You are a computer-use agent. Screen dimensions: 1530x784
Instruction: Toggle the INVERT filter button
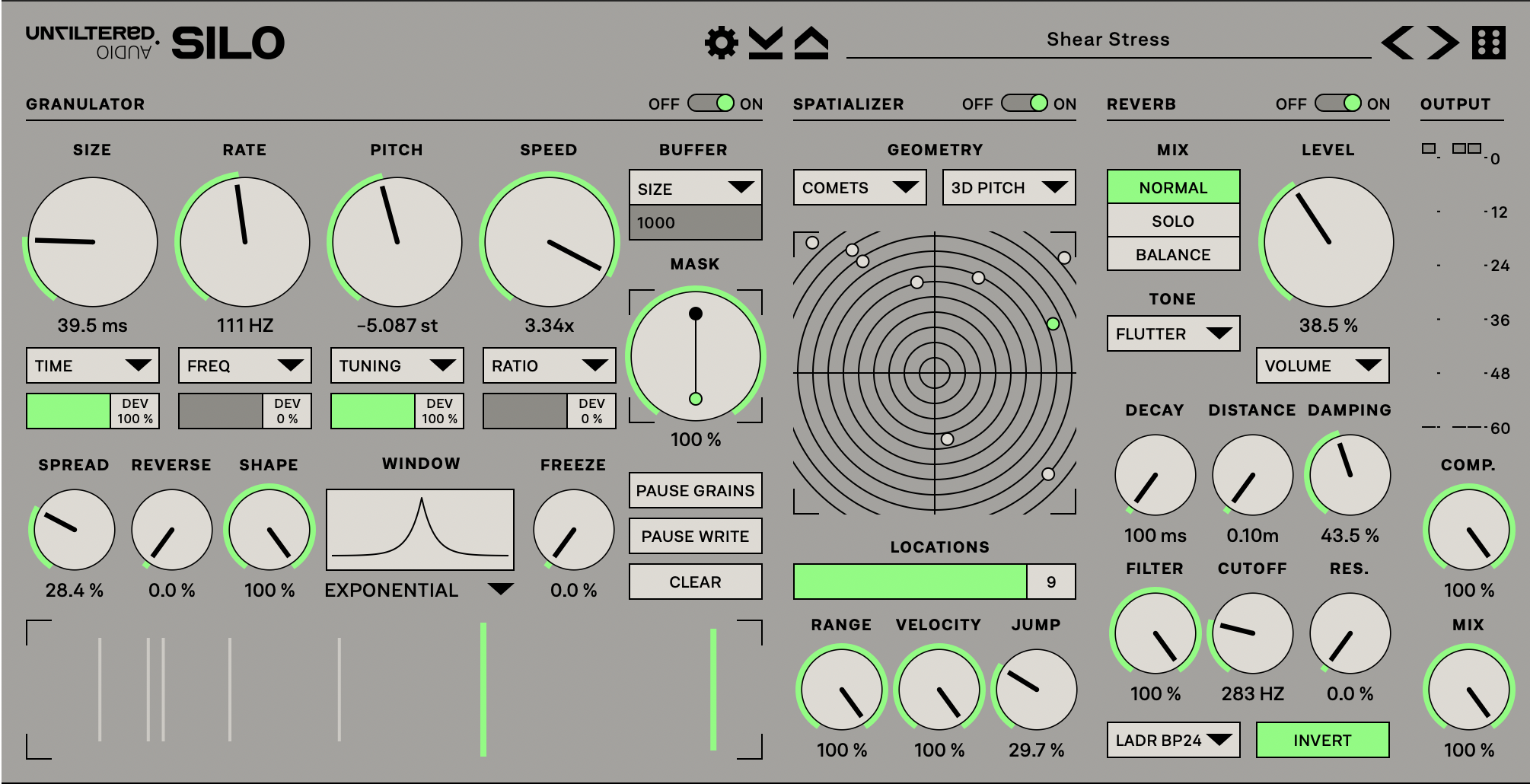[x=1323, y=740]
